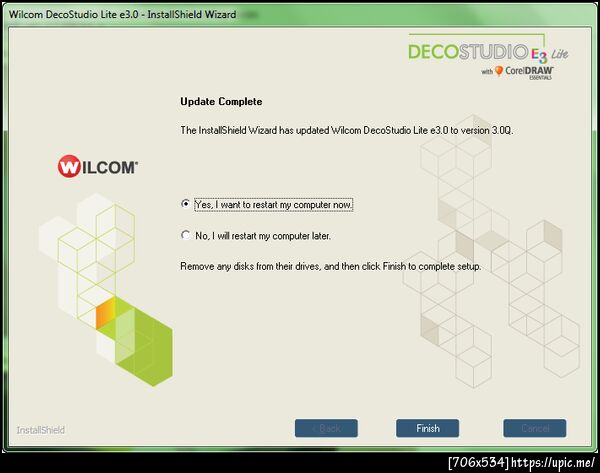Click the Finish button
The image size is (600, 473).
pyautogui.click(x=427, y=428)
